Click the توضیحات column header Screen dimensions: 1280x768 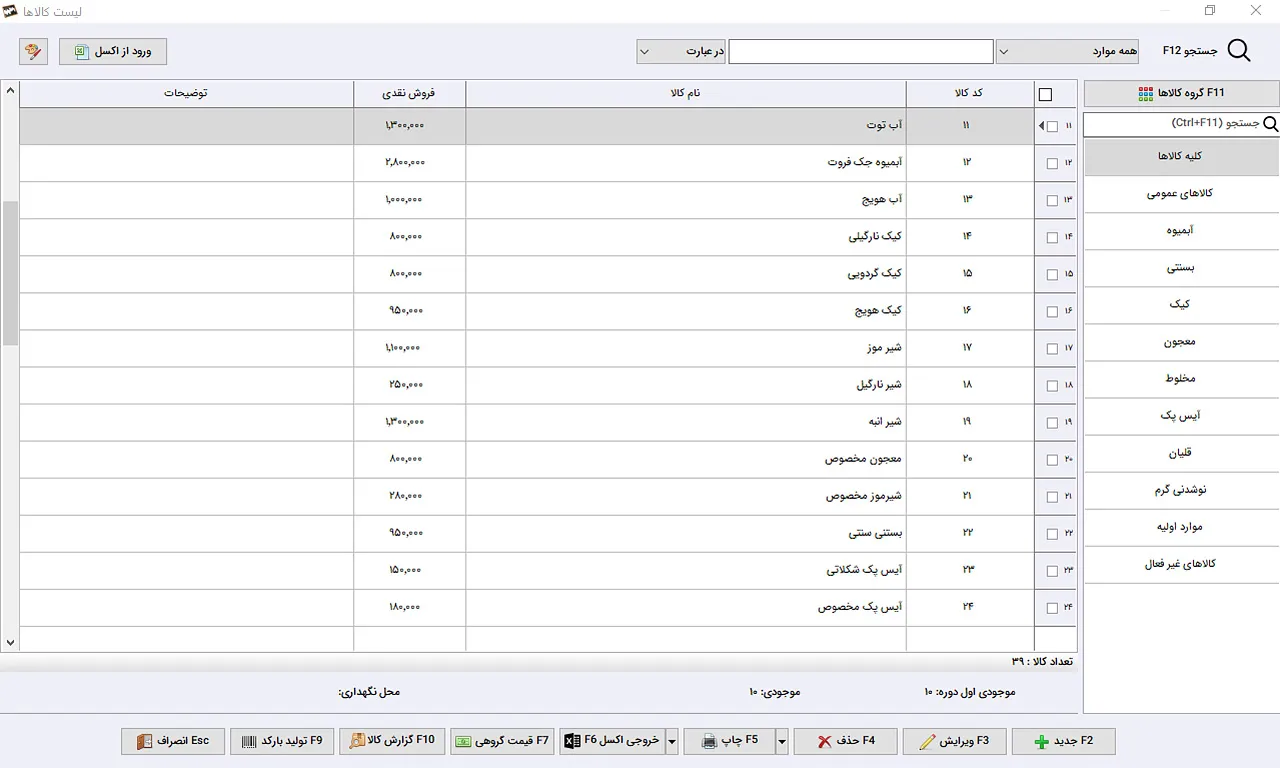click(186, 94)
